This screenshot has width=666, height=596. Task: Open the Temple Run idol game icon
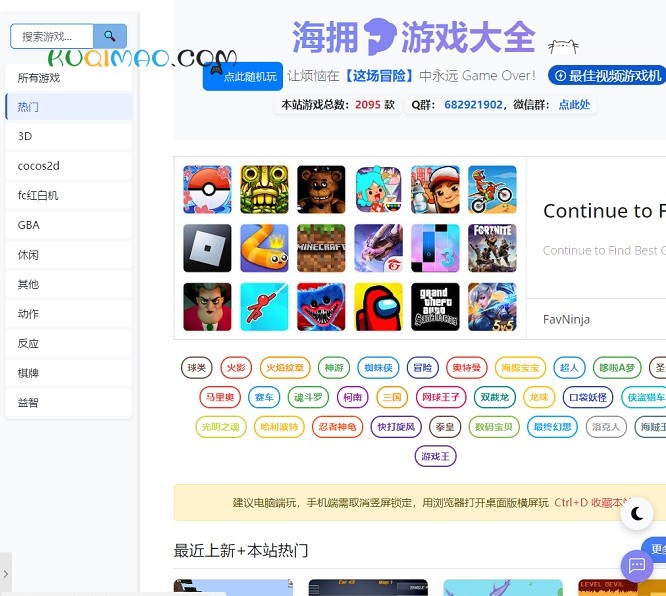[264, 189]
